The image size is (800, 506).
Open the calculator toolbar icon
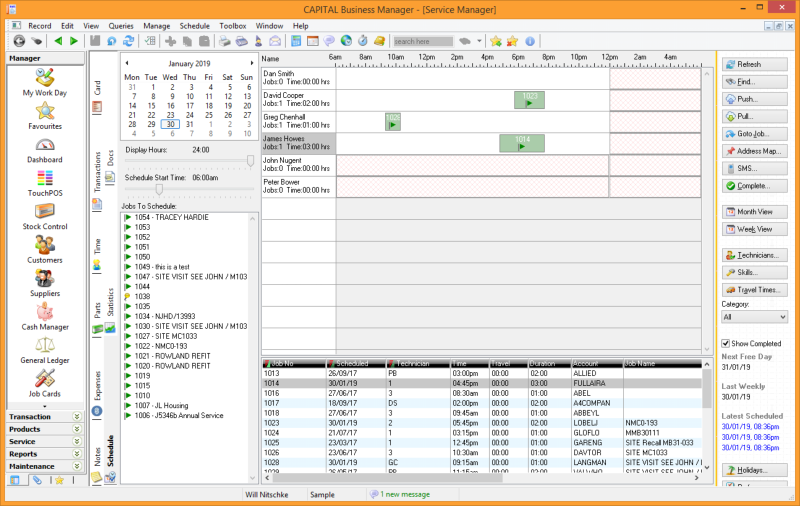coord(296,41)
